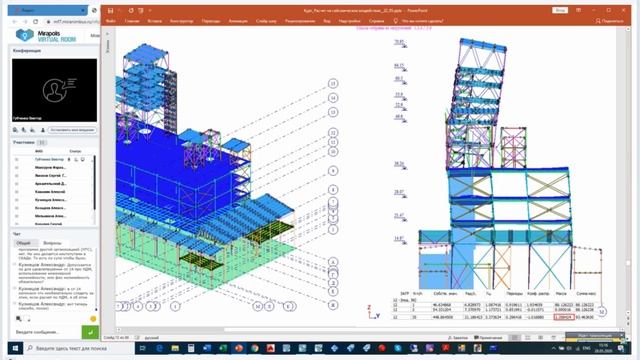Select participant Мельников in the list
640x360 pixels.
tap(51, 216)
